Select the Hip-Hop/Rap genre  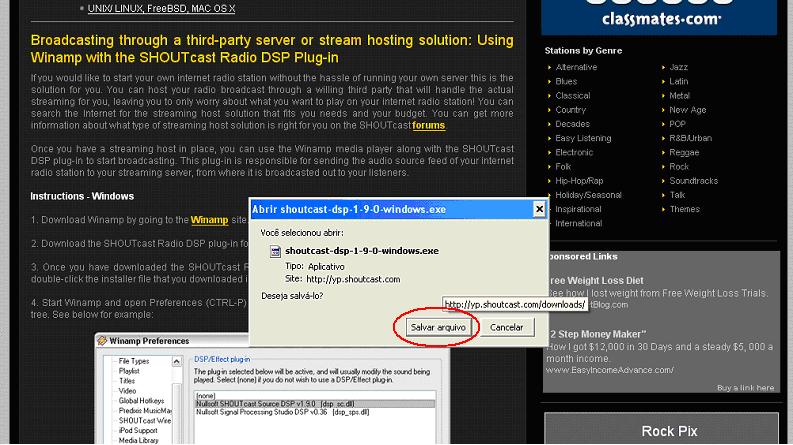point(579,180)
